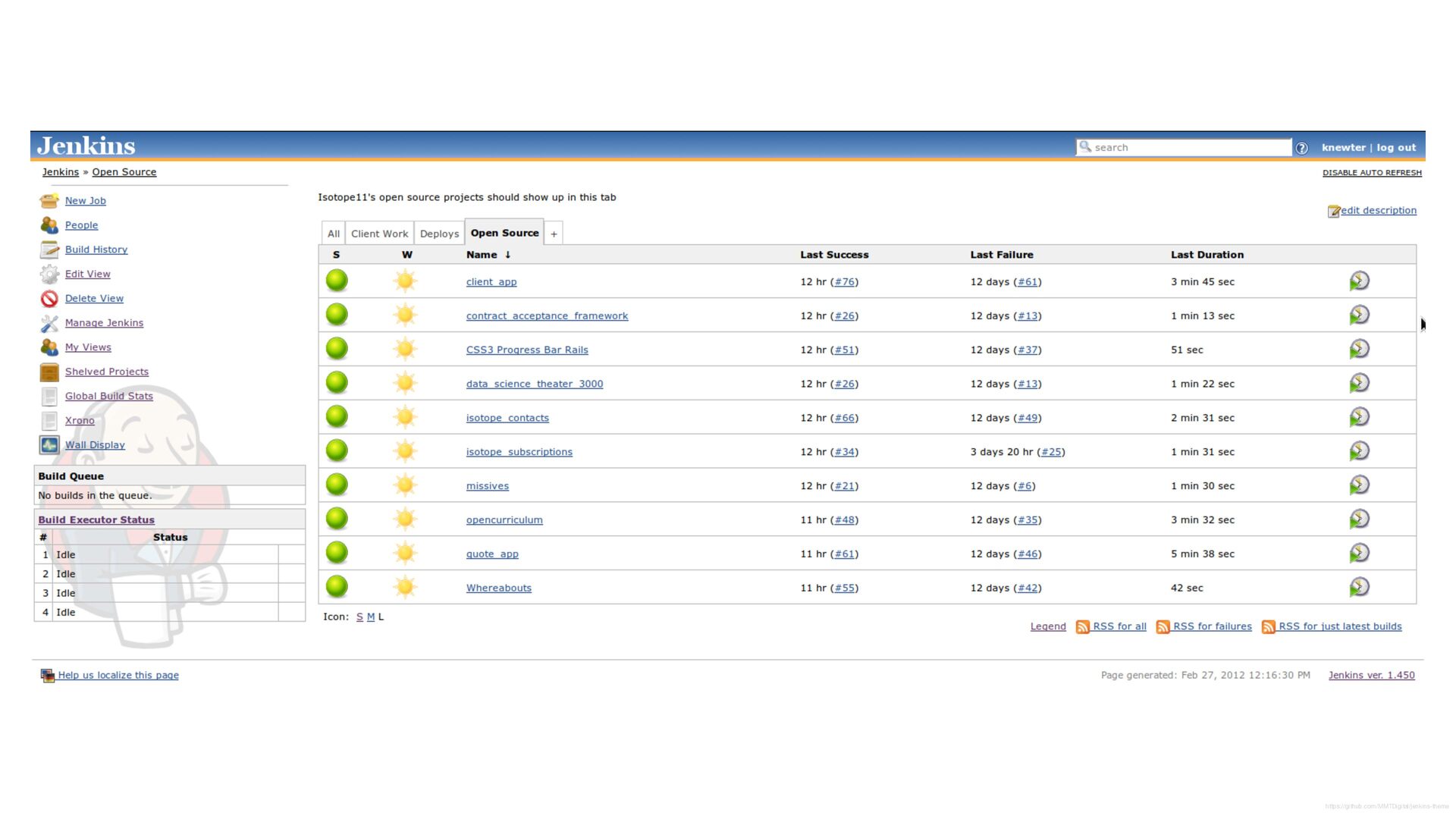Click the Delete View red prohibition icon
Viewport: 1456px width, 819px height.
coord(49,299)
